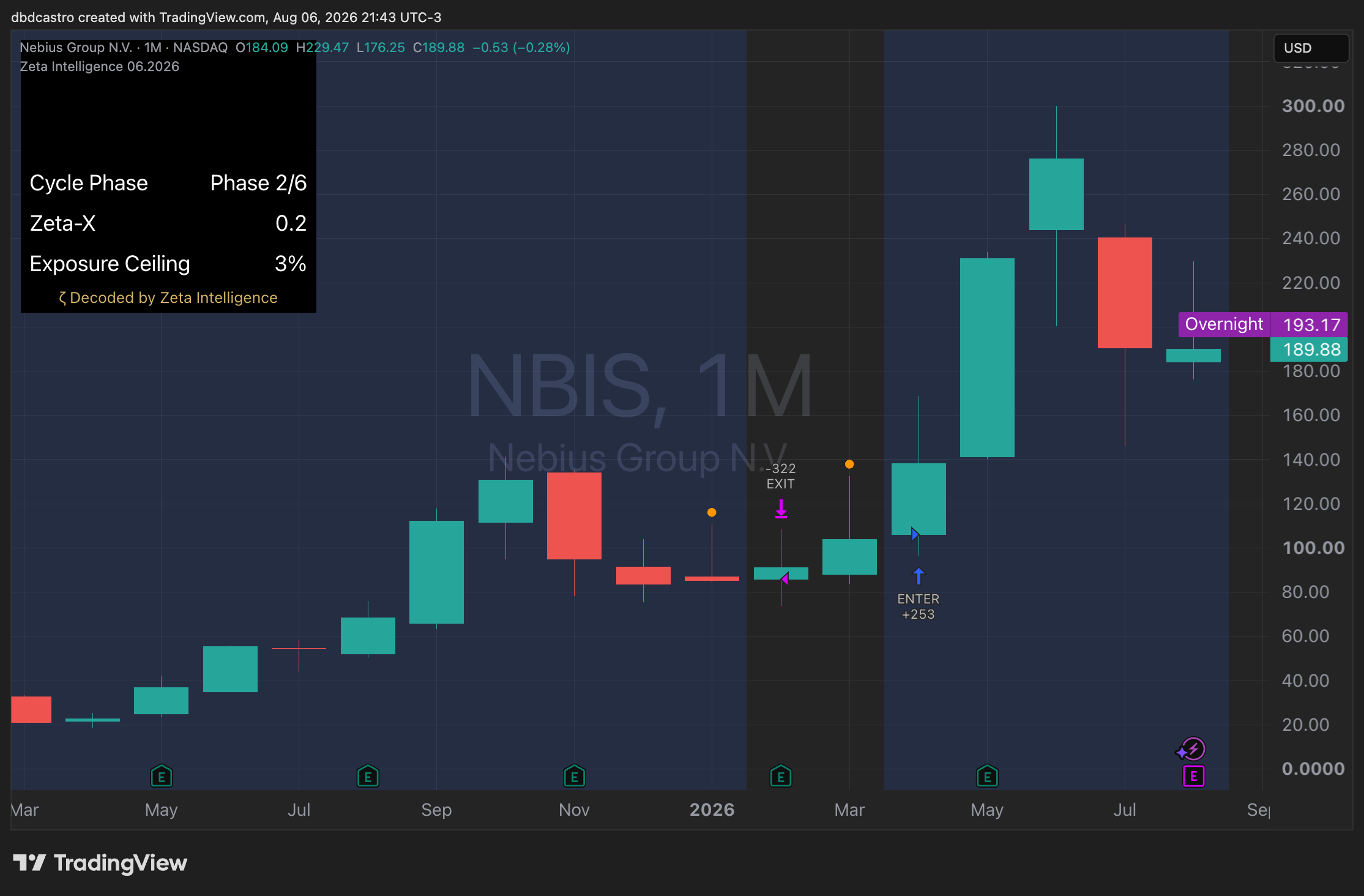
Task: Click the Exposure Ceiling value "3%"
Action: coord(291,264)
